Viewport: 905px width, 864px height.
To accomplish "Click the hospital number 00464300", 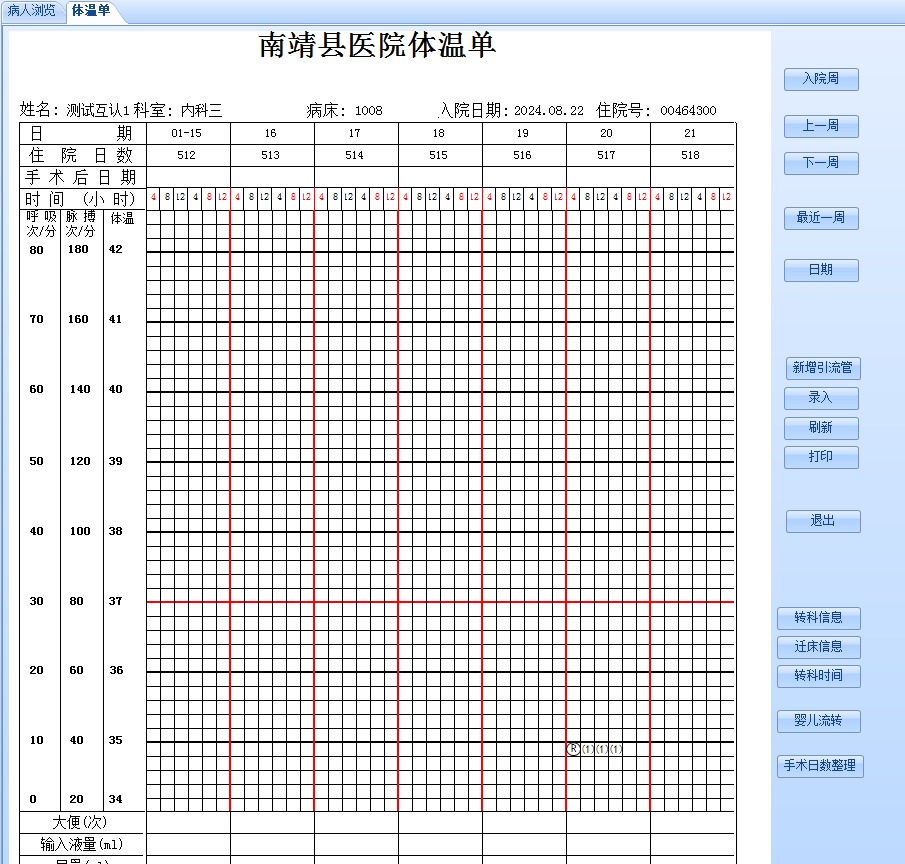I will coord(689,110).
